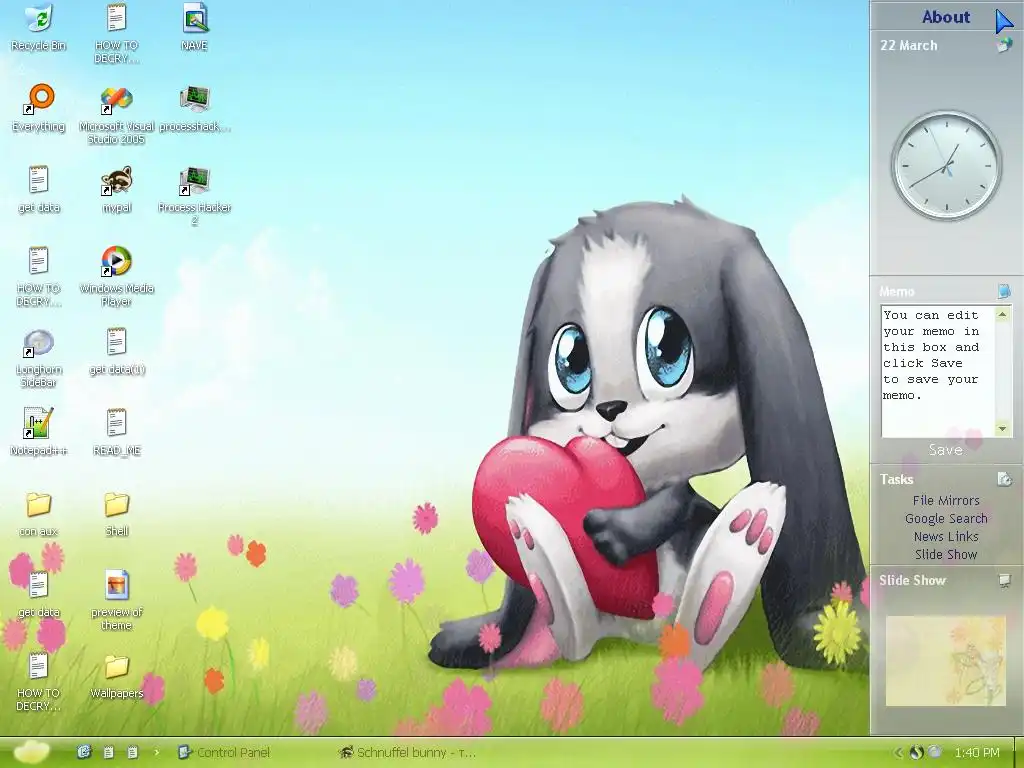
Task: Select the get data(1) text file
Action: (x=116, y=351)
